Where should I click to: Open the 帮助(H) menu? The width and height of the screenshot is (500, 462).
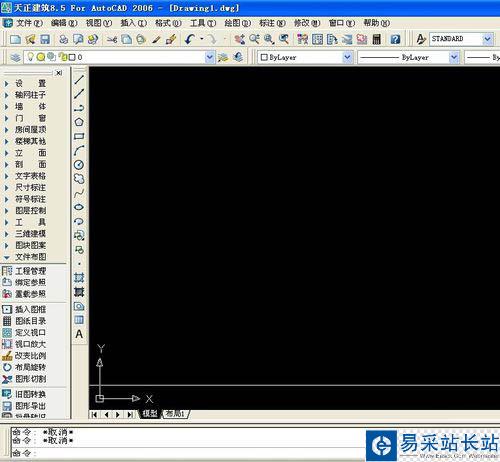[376, 23]
